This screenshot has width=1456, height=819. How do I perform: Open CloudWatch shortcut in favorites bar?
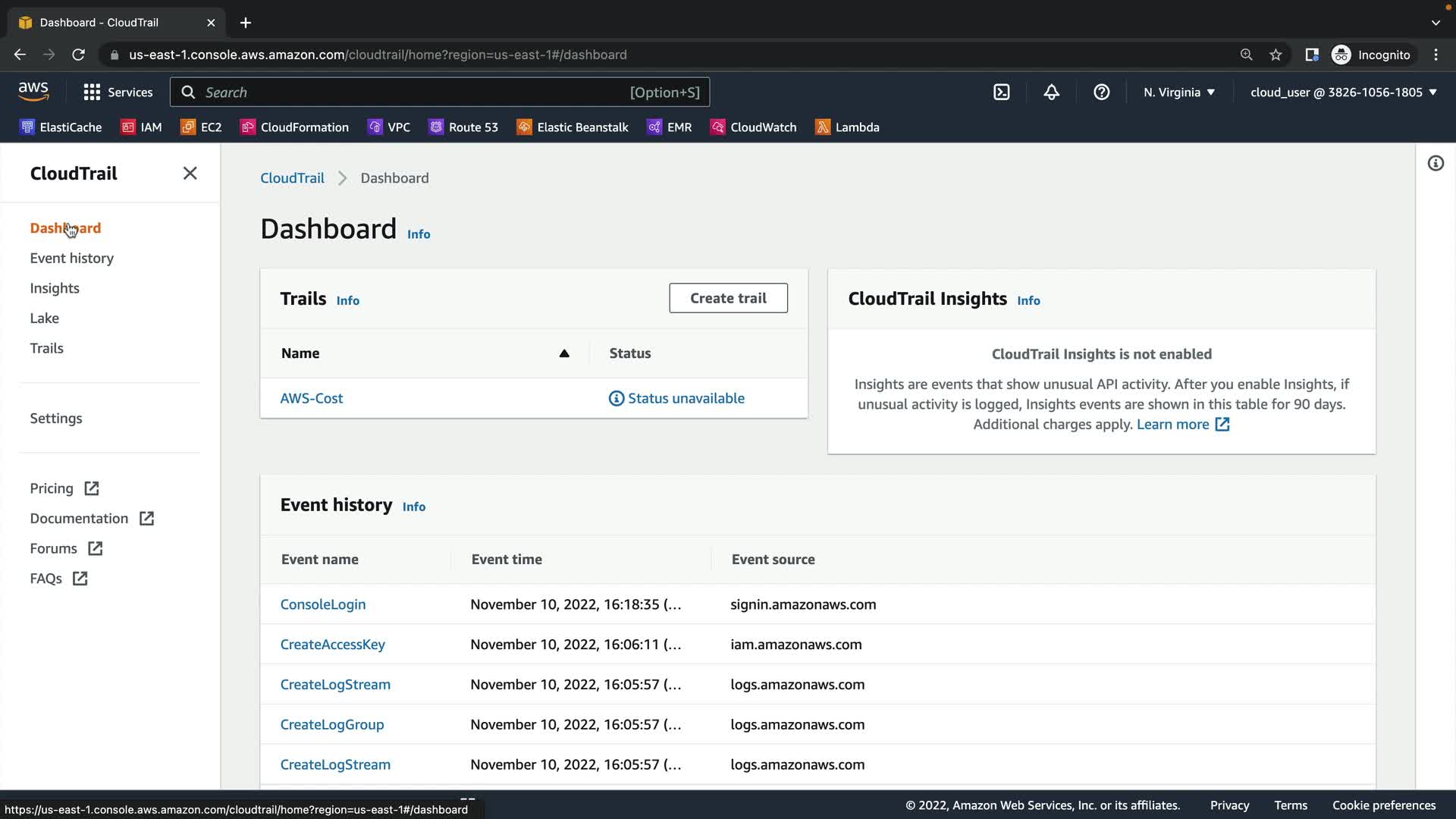click(753, 127)
